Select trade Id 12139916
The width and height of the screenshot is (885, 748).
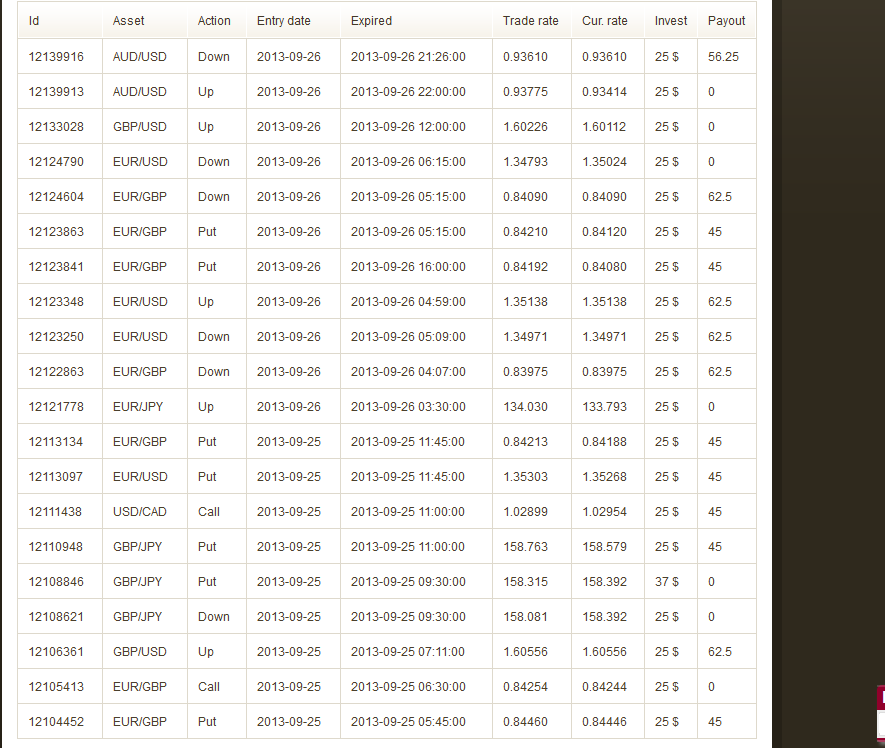click(56, 56)
